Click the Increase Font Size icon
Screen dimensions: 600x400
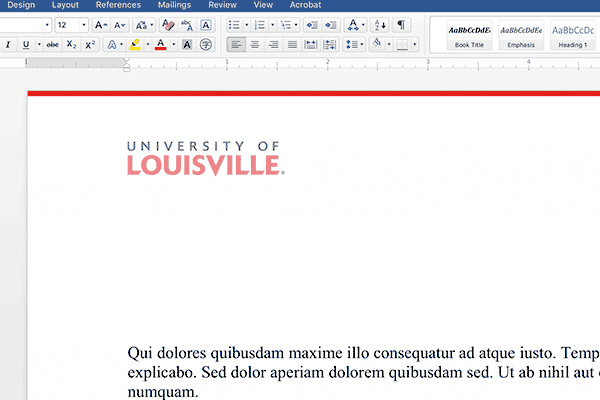point(101,25)
